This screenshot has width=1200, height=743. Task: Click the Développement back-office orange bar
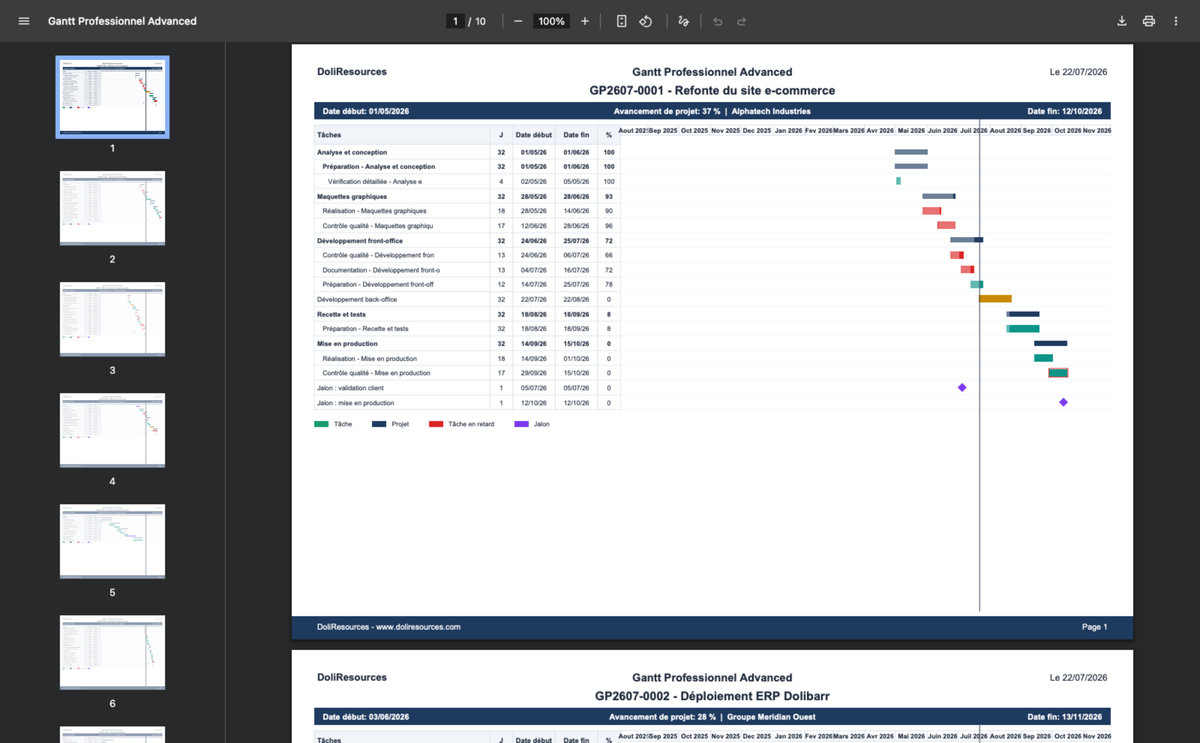pyautogui.click(x=995, y=299)
